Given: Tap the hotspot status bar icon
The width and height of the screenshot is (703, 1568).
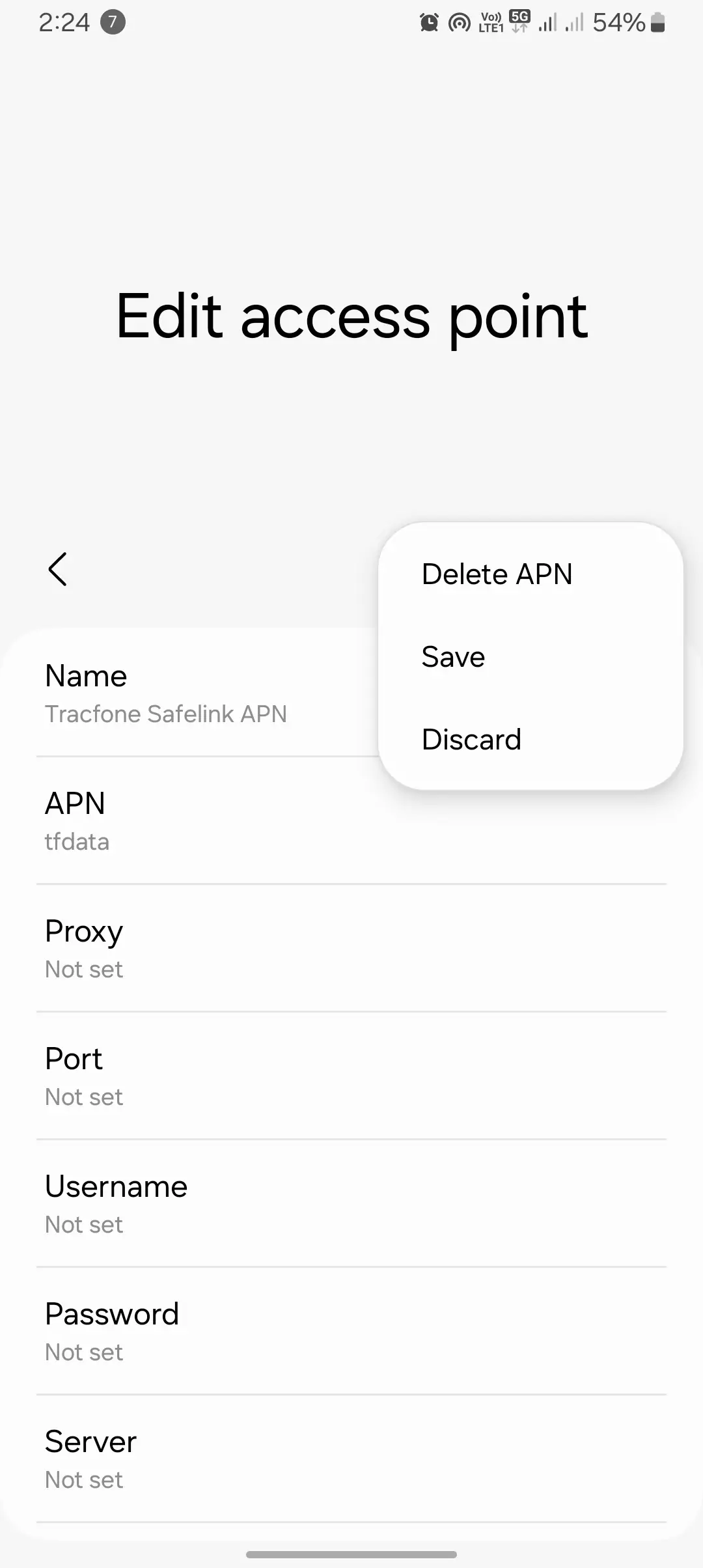Looking at the screenshot, I should (x=460, y=23).
